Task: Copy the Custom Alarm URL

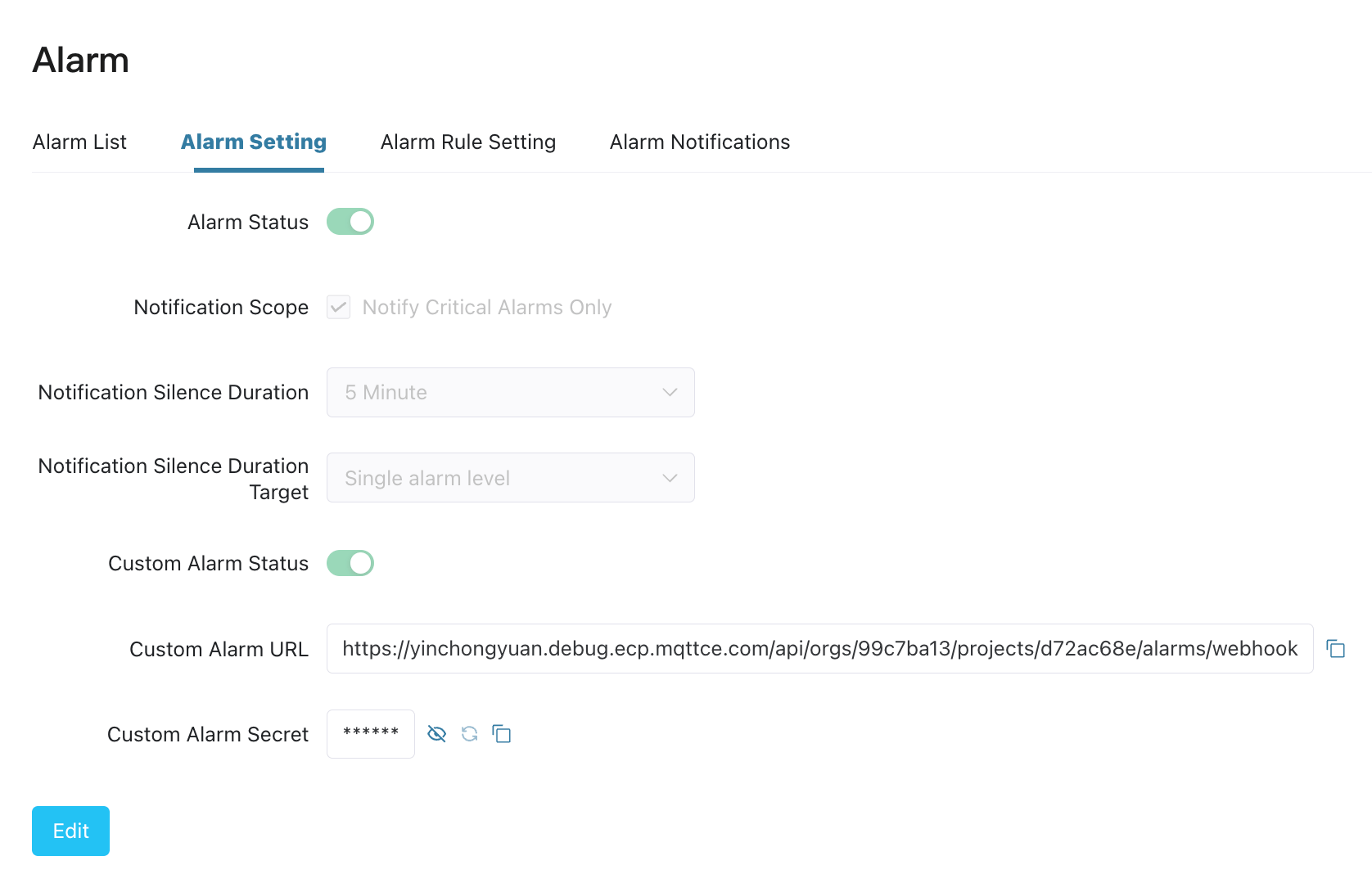Action: pos(1335,649)
